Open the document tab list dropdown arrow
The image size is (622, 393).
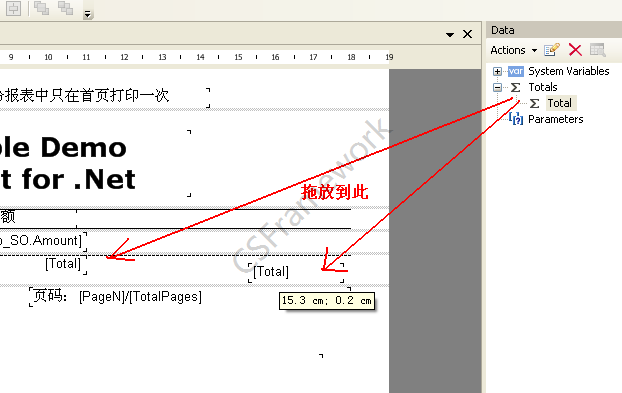(449, 35)
